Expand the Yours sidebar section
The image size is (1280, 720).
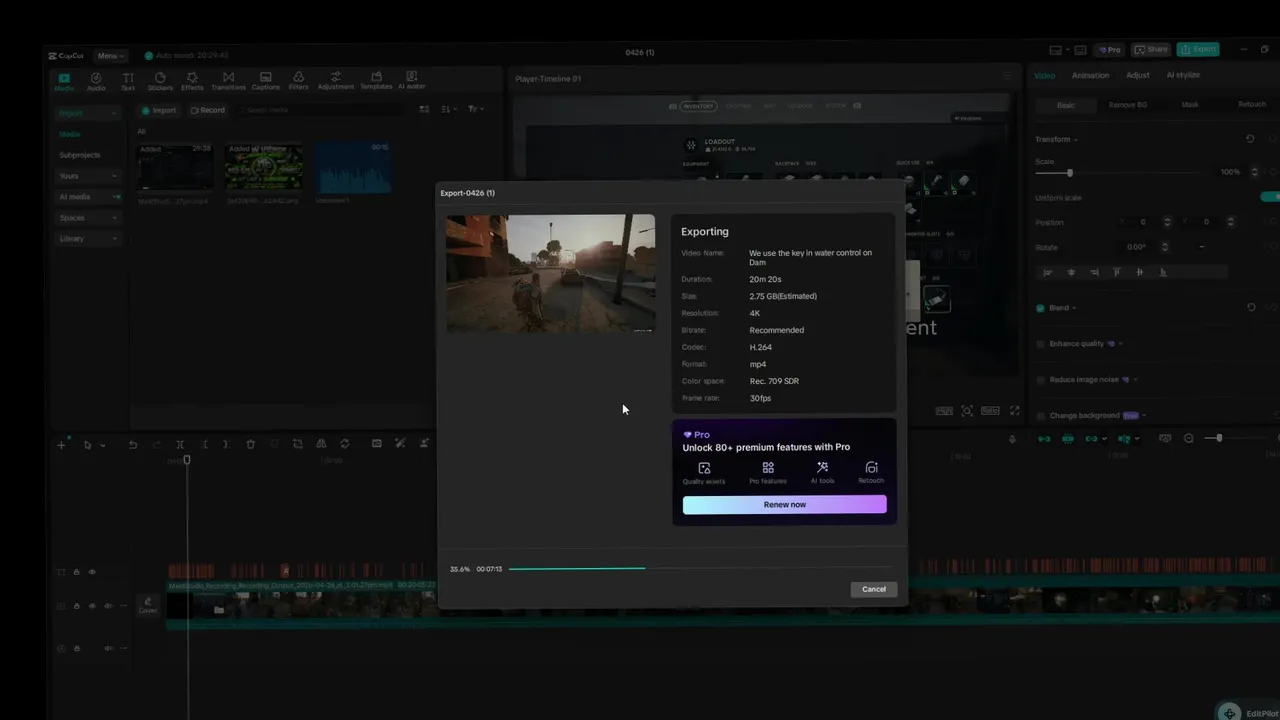coord(88,176)
